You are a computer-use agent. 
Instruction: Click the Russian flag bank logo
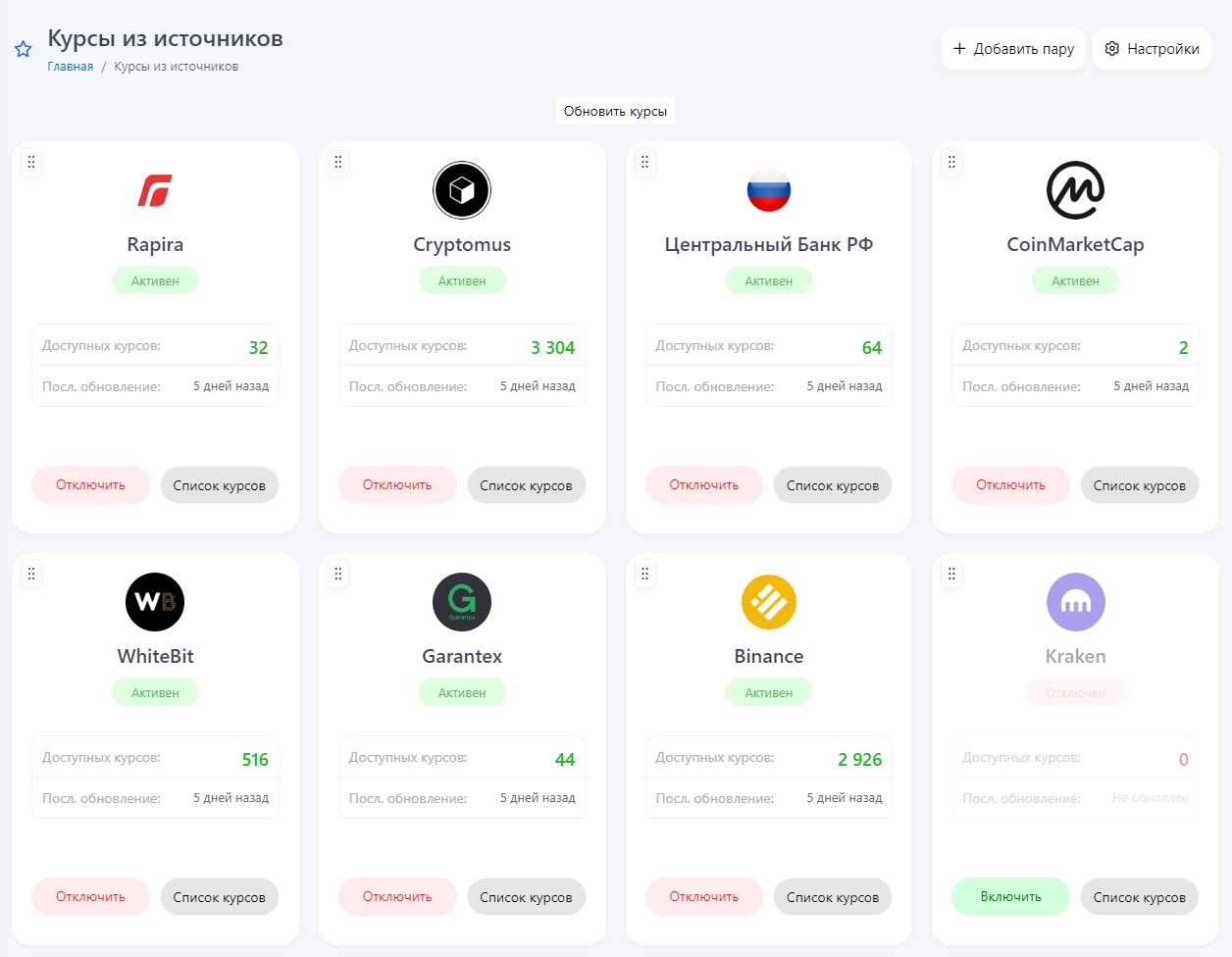769,190
